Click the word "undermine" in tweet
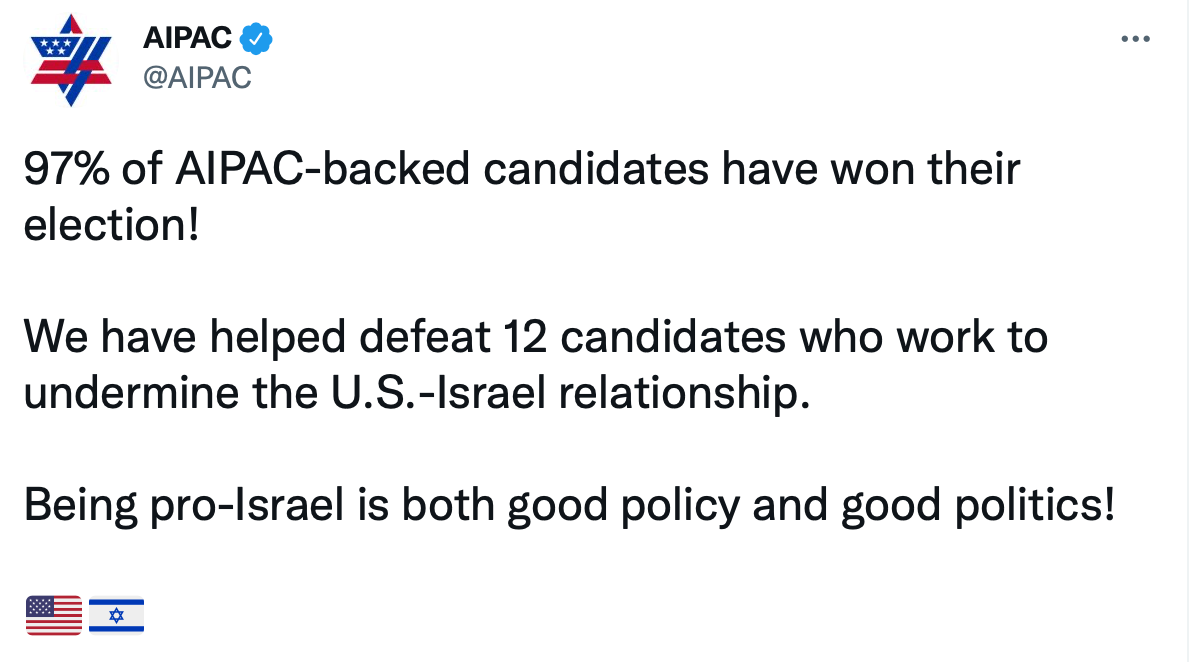Viewport: 1195px width, 662px height. tap(132, 392)
